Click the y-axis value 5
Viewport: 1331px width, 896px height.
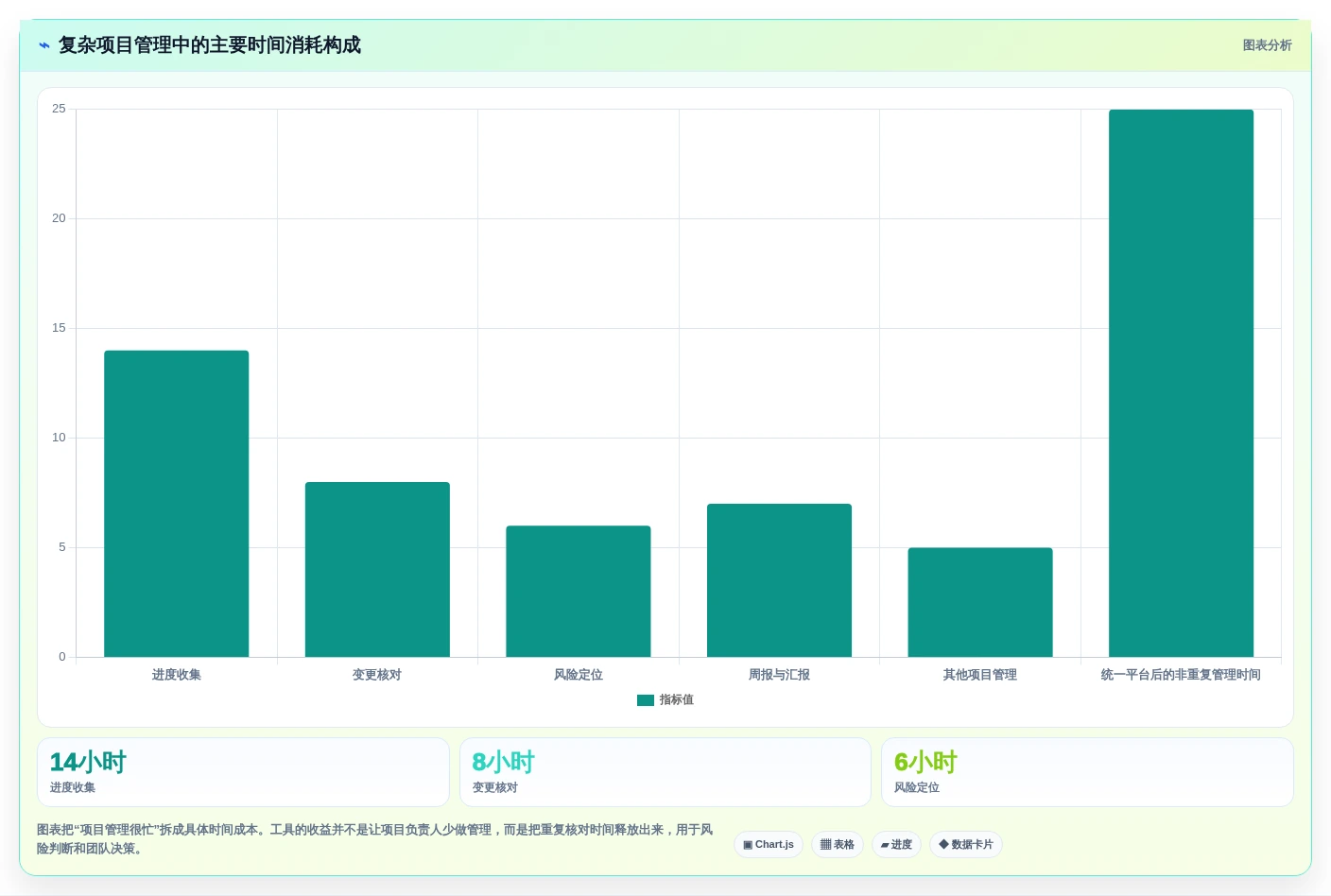(62, 547)
